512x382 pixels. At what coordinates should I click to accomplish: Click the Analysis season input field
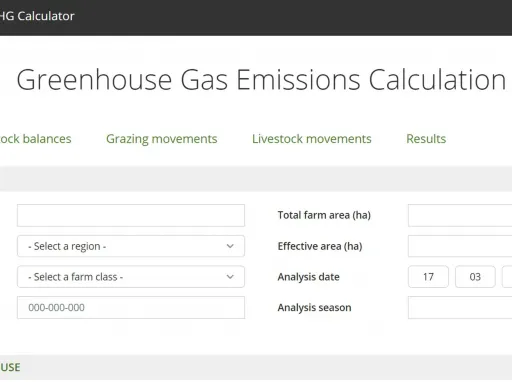(460, 308)
